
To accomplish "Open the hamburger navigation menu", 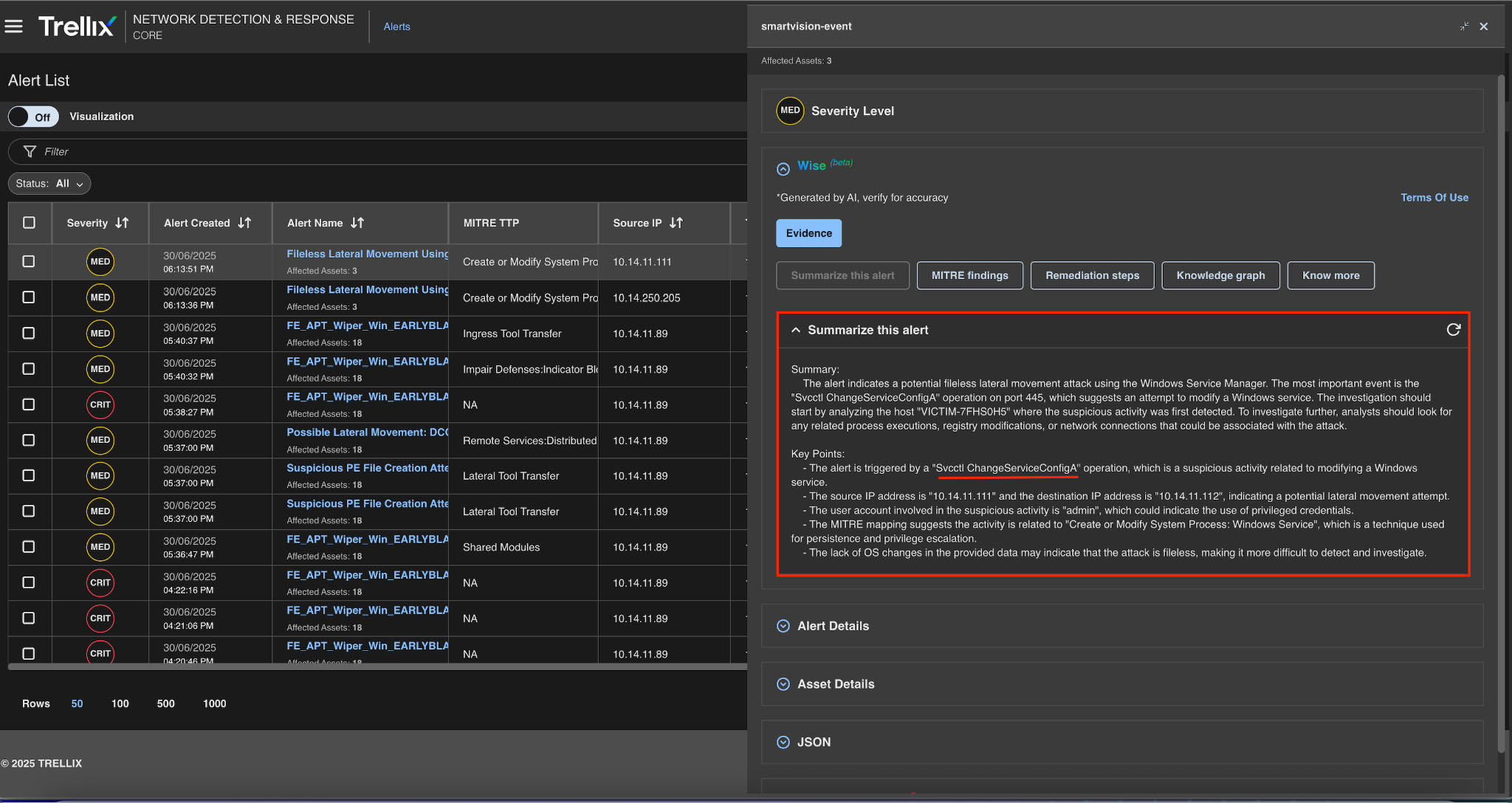I will (14, 27).
